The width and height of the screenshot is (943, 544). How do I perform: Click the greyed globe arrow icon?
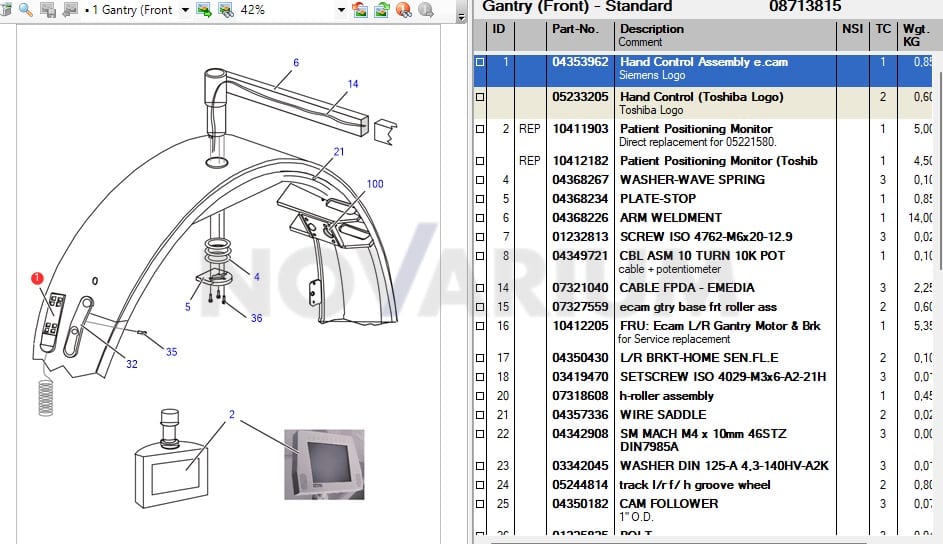pos(426,9)
